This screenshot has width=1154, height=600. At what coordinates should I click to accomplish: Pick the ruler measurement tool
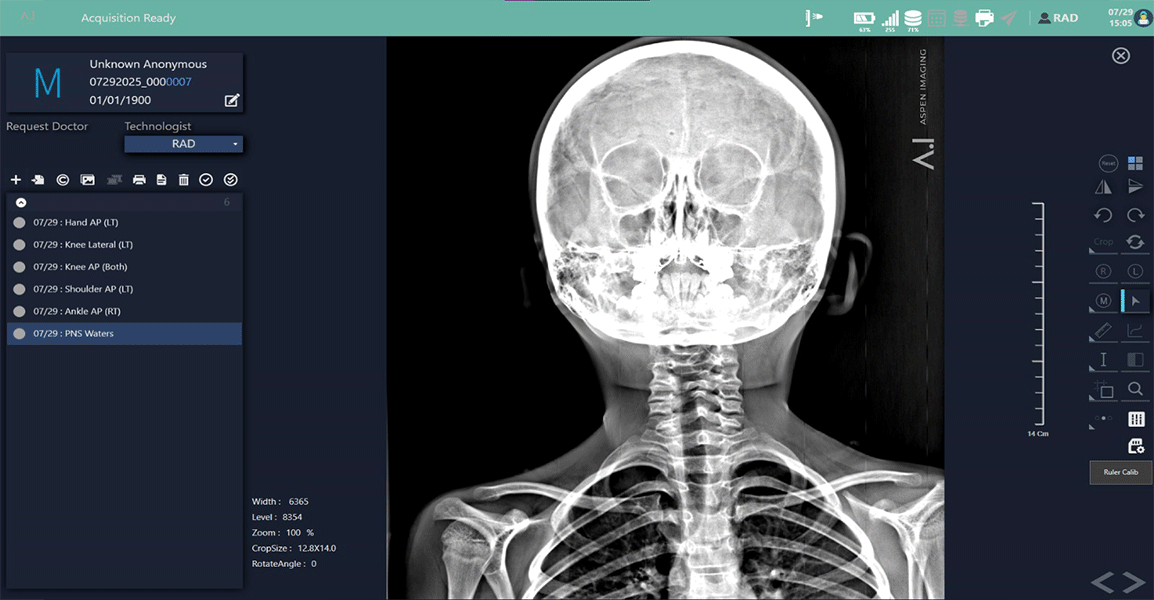click(x=1101, y=328)
